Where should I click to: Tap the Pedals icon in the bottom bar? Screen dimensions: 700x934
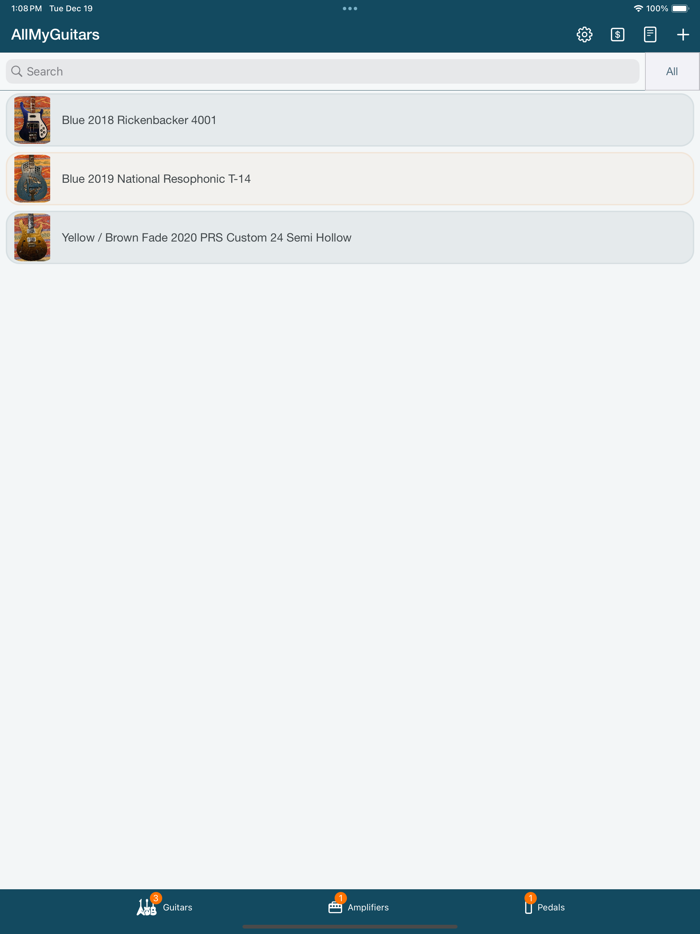pyautogui.click(x=528, y=907)
